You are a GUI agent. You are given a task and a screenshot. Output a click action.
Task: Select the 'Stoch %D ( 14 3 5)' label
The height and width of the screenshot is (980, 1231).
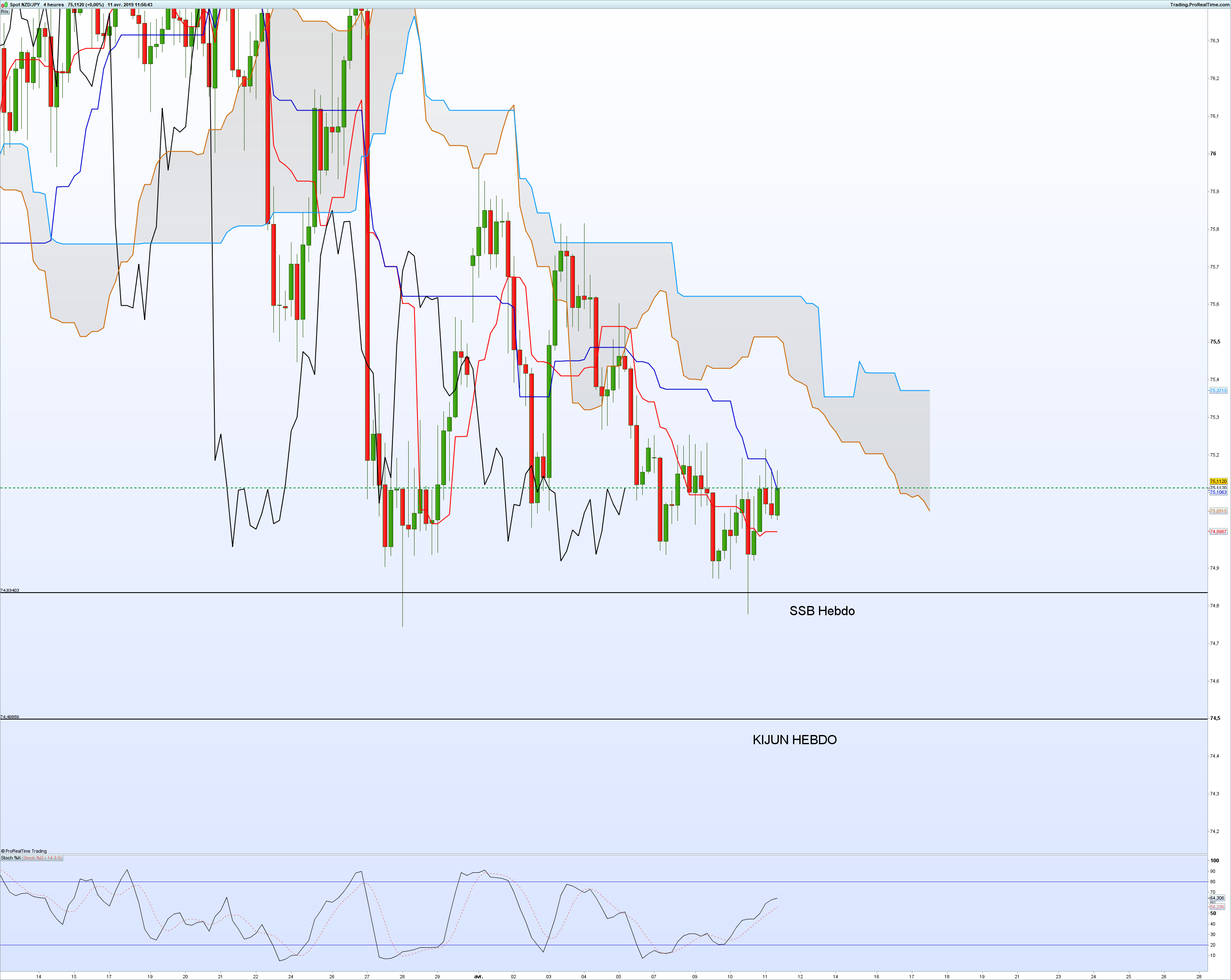43,858
